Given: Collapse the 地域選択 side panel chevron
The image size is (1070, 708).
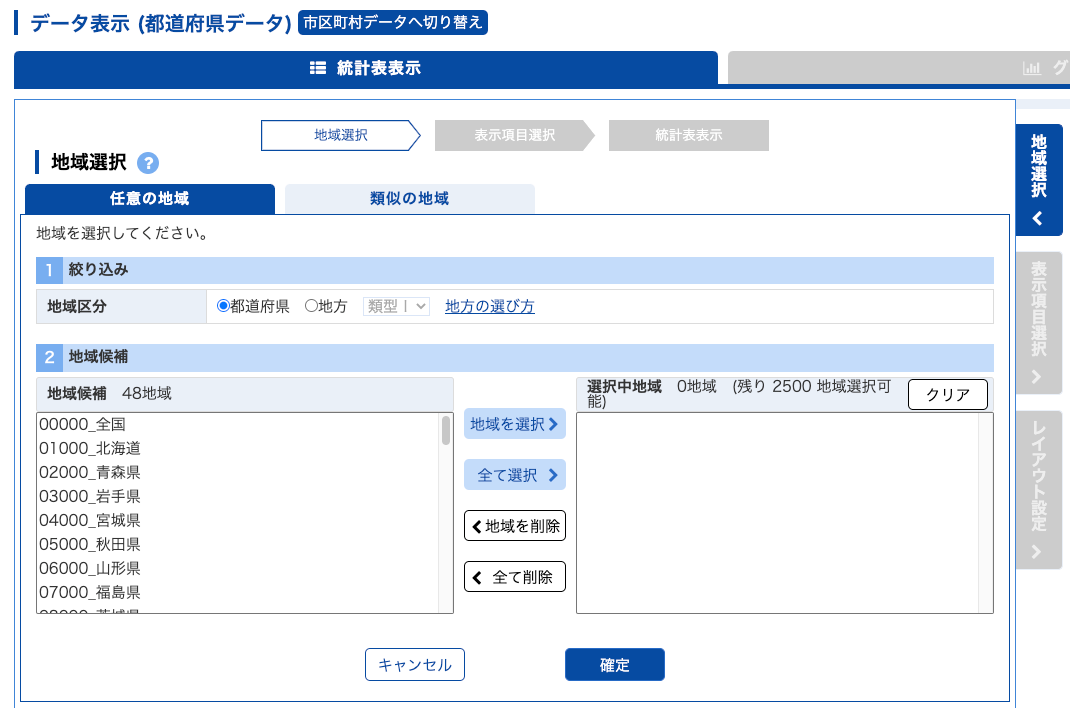Looking at the screenshot, I should click(x=1037, y=218).
